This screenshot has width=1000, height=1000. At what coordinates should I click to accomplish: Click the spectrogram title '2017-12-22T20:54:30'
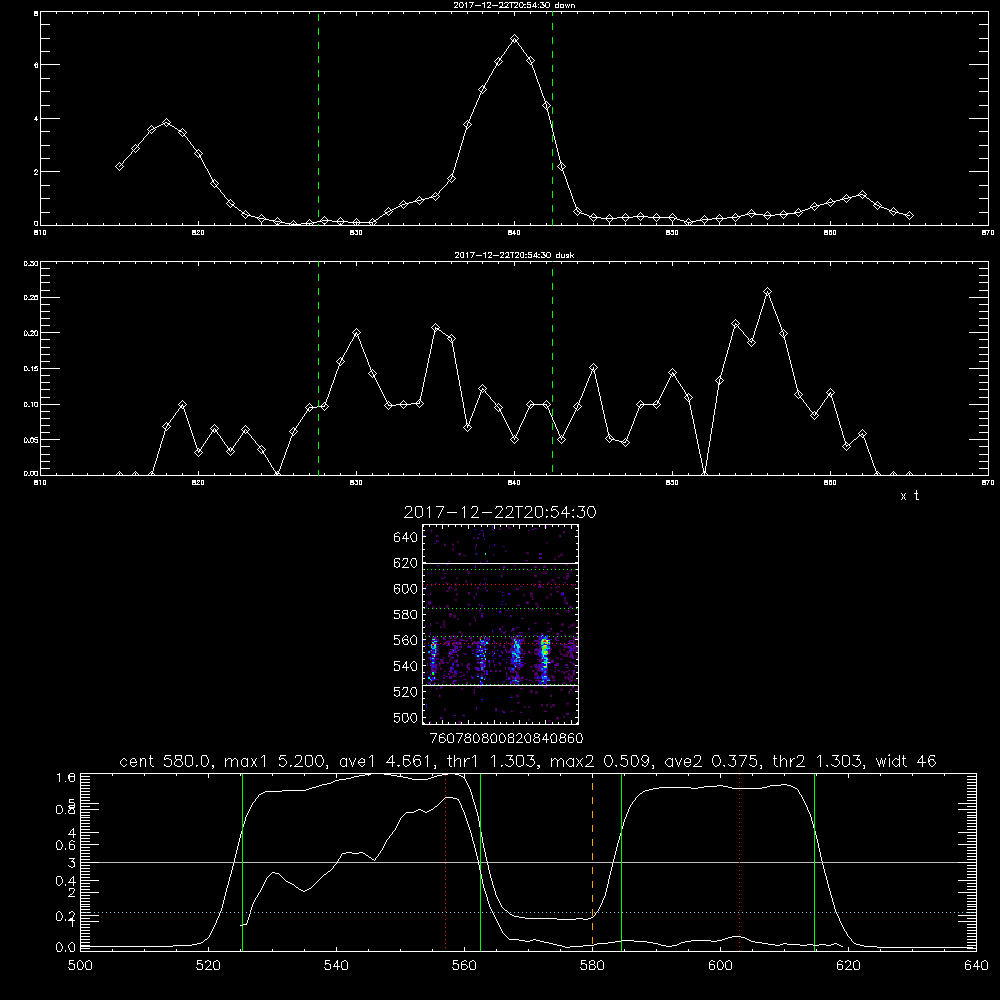(500, 512)
